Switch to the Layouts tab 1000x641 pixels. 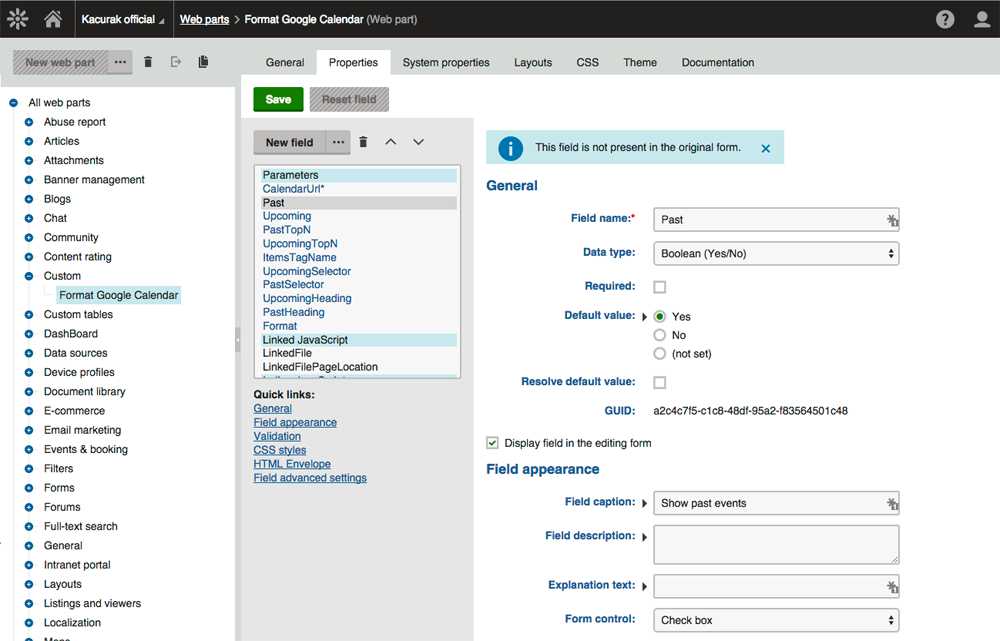tap(533, 63)
